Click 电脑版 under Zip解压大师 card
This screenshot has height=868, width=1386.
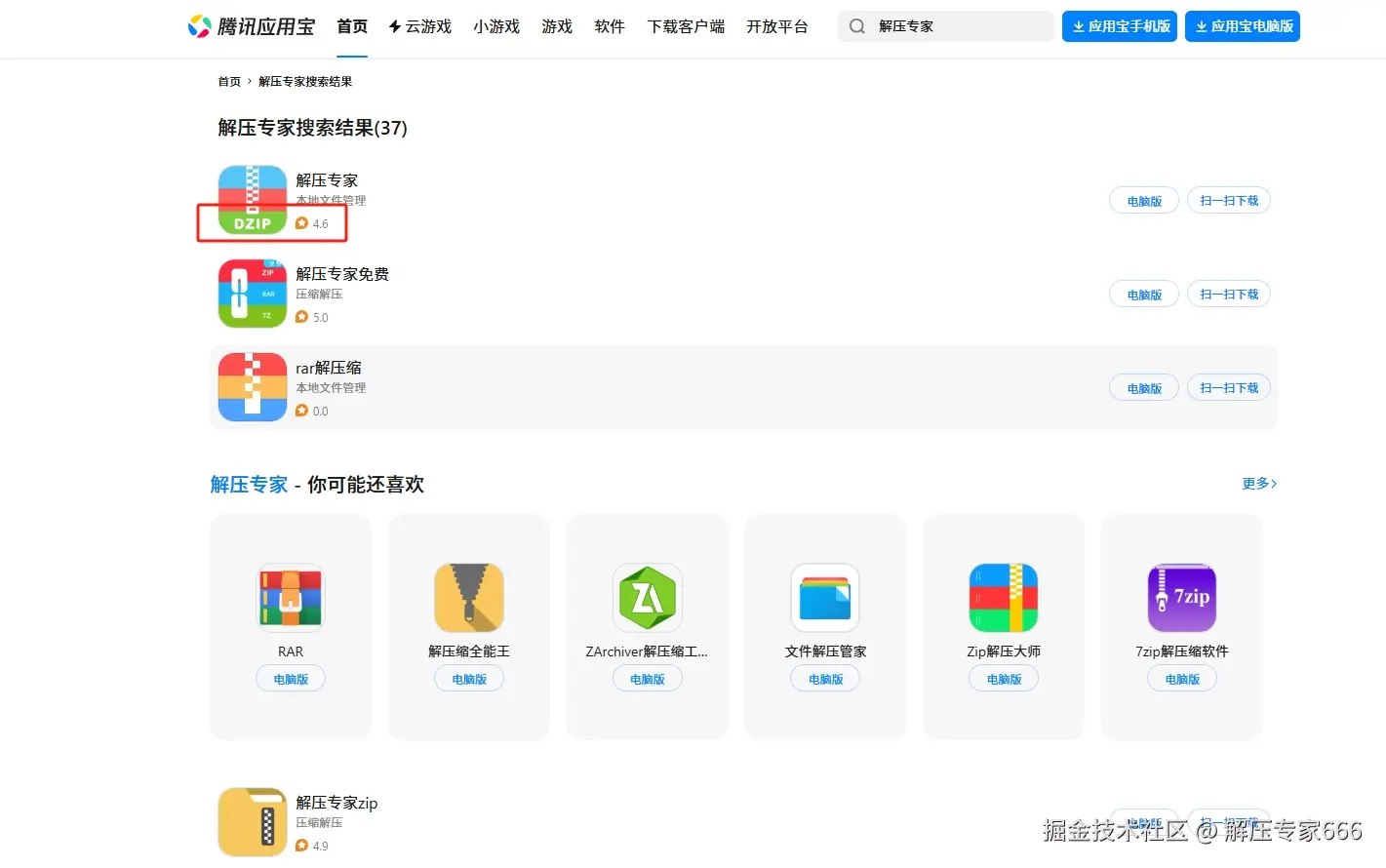click(x=1004, y=679)
